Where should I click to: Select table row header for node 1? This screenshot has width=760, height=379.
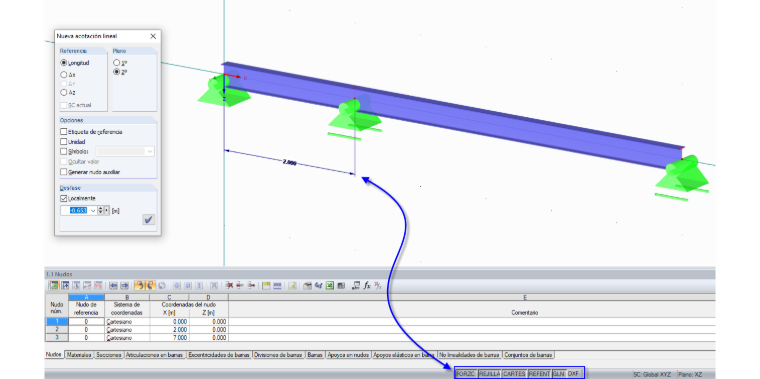(x=57, y=321)
